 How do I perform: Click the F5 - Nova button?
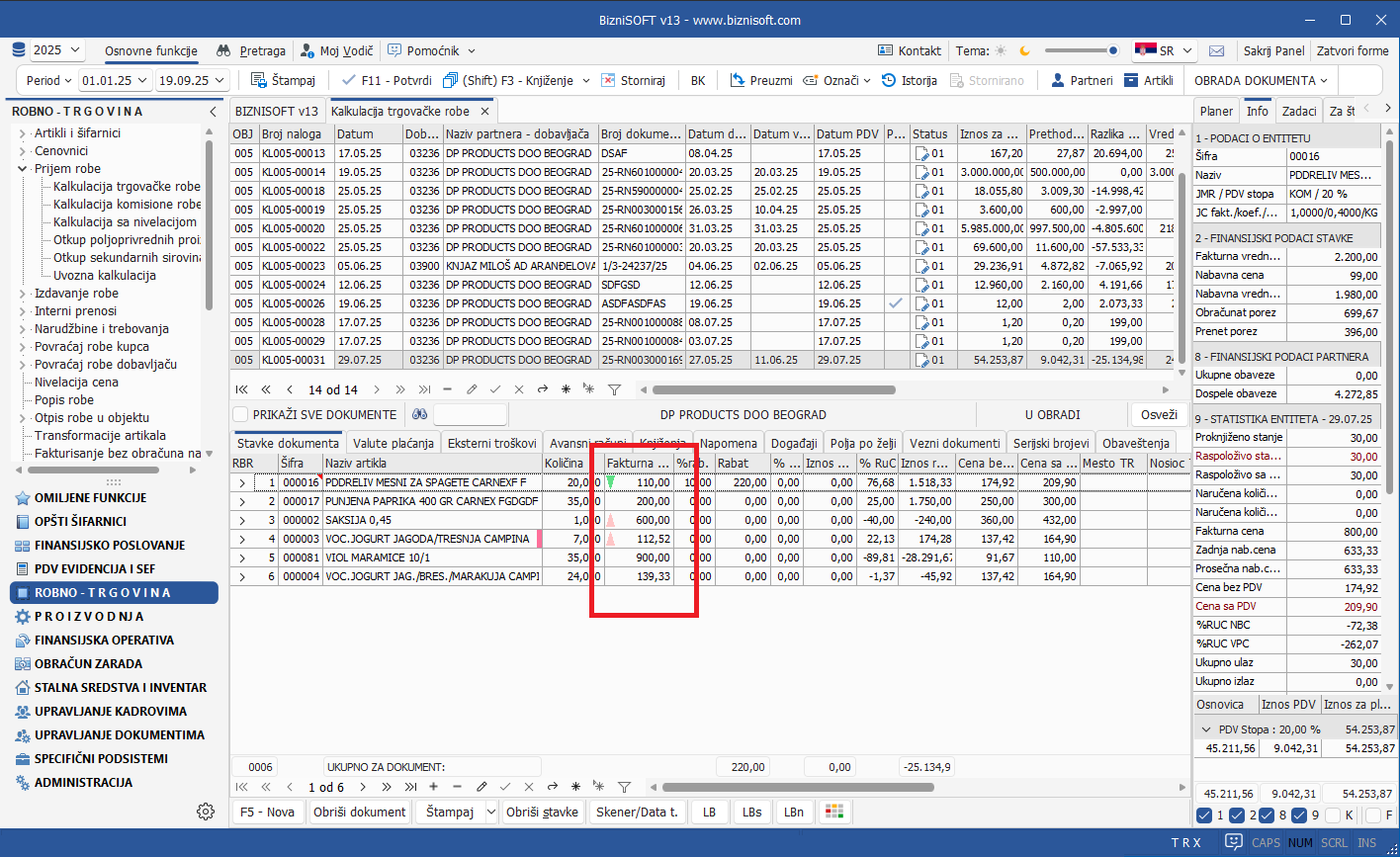(267, 812)
